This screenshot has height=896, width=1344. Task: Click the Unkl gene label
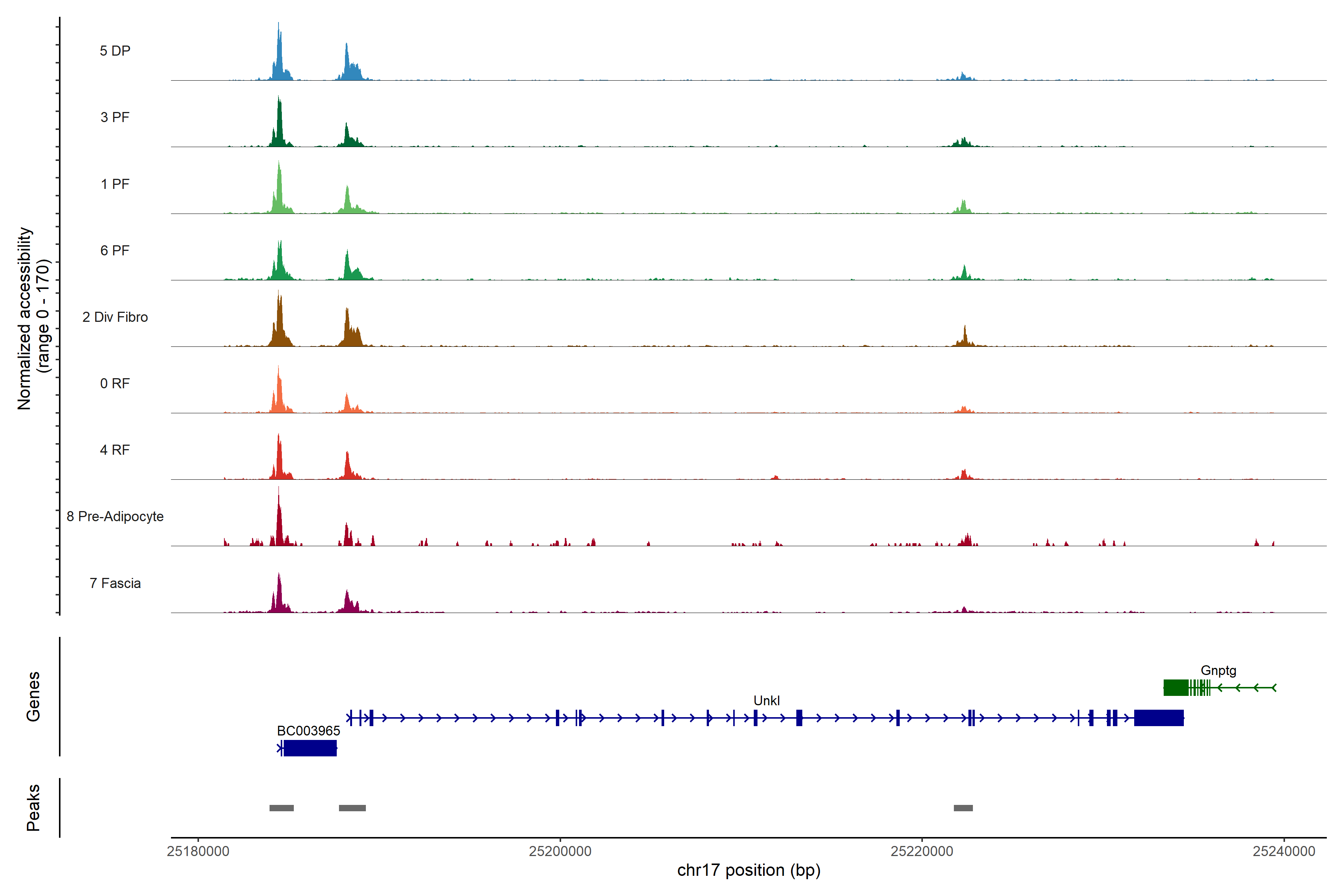[766, 701]
